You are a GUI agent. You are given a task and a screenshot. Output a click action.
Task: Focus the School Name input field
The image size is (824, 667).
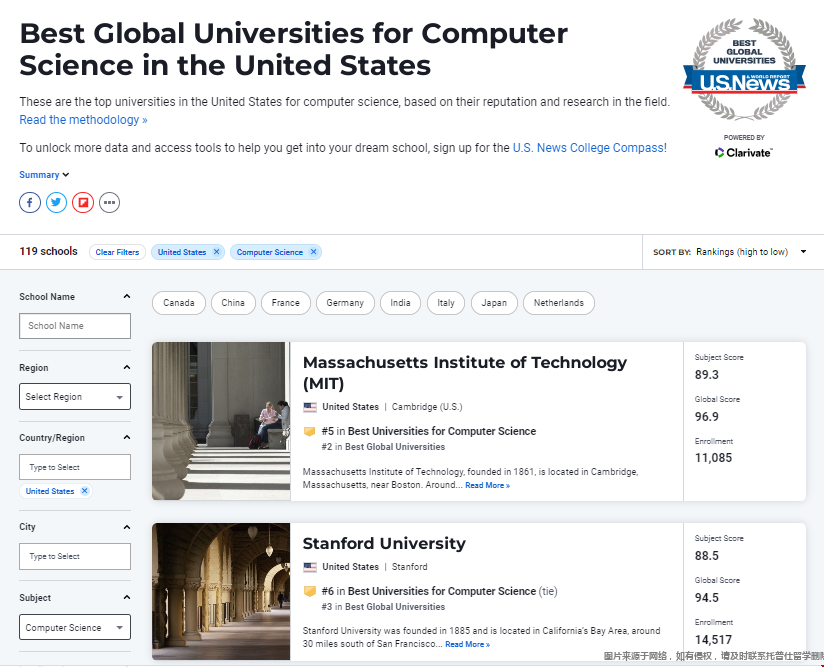click(x=75, y=326)
